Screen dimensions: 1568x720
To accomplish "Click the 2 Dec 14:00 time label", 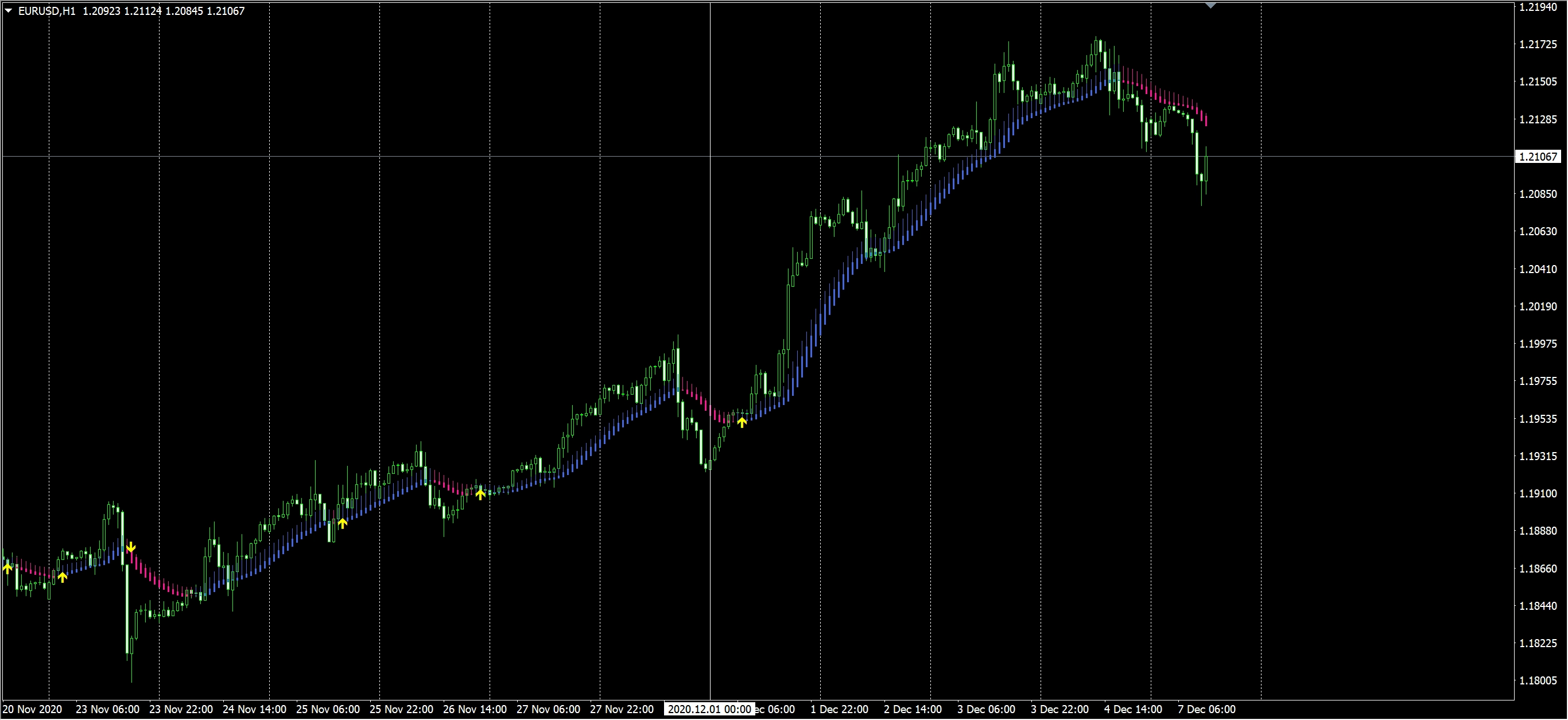I will click(x=913, y=709).
